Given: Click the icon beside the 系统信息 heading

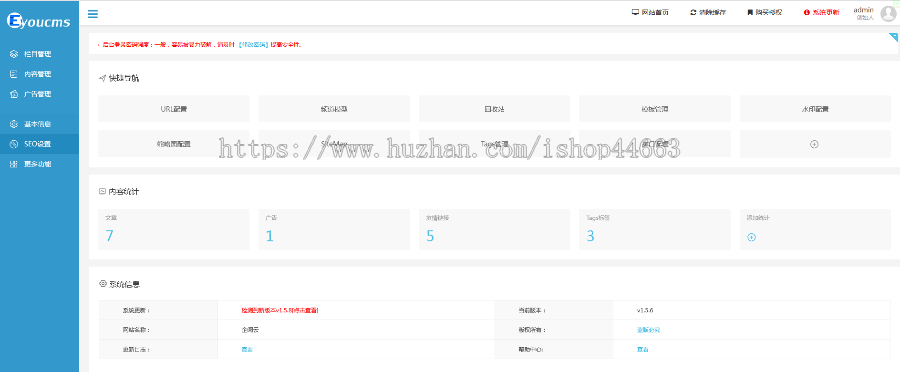Looking at the screenshot, I should pyautogui.click(x=103, y=284).
